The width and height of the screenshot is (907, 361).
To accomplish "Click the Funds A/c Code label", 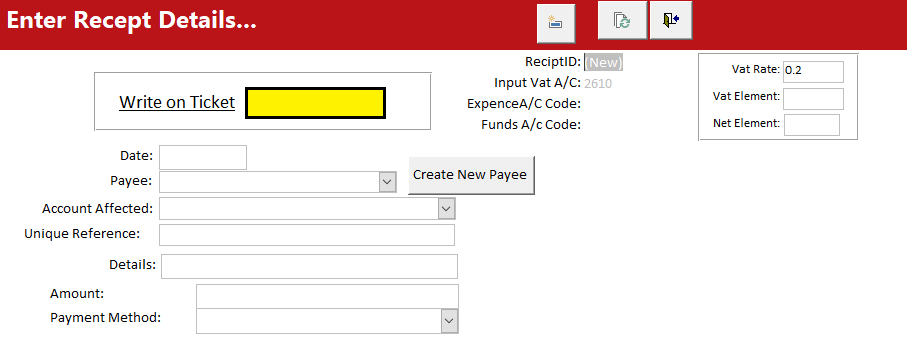I will click(x=531, y=124).
